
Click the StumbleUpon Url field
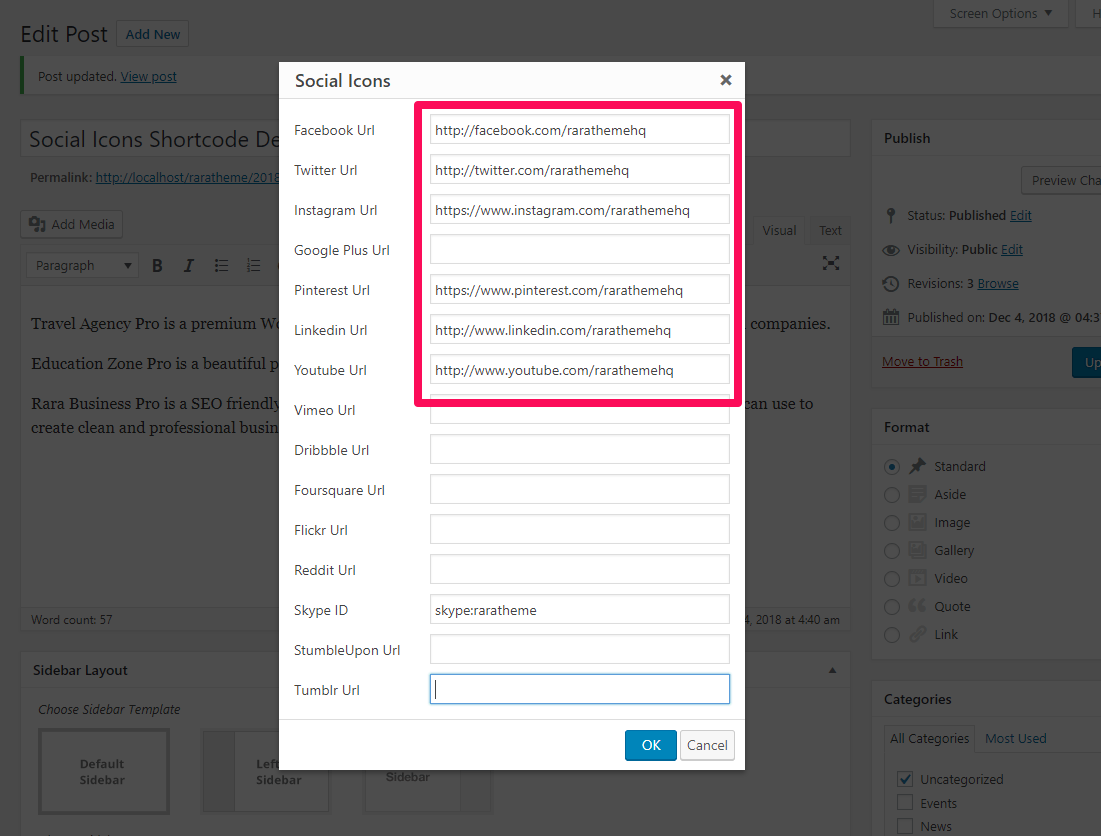[579, 650]
